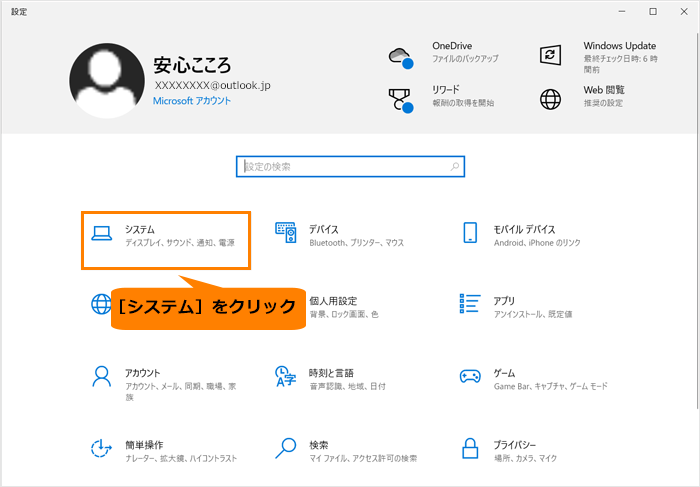Viewport: 700px width, 487px height.
Task: Click the OneDrive label
Action: [452, 46]
